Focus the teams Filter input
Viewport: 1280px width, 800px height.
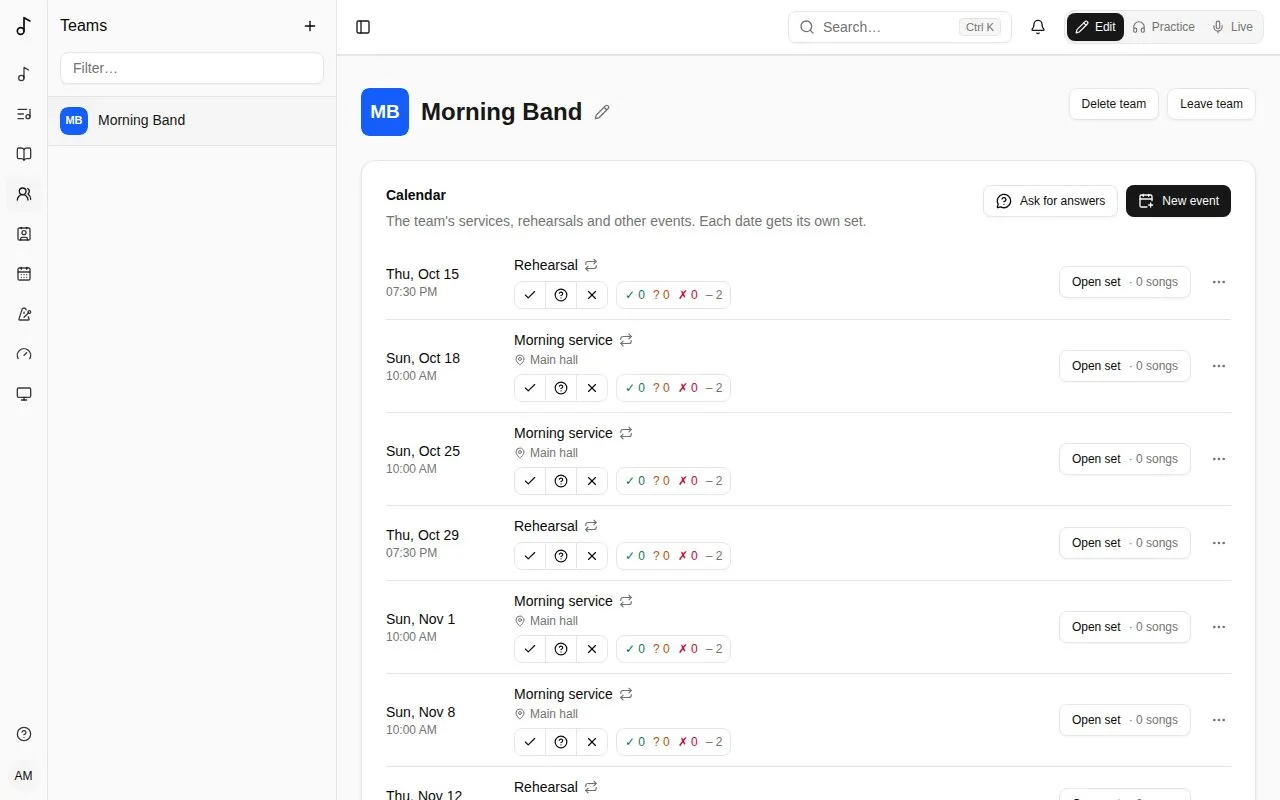click(192, 68)
